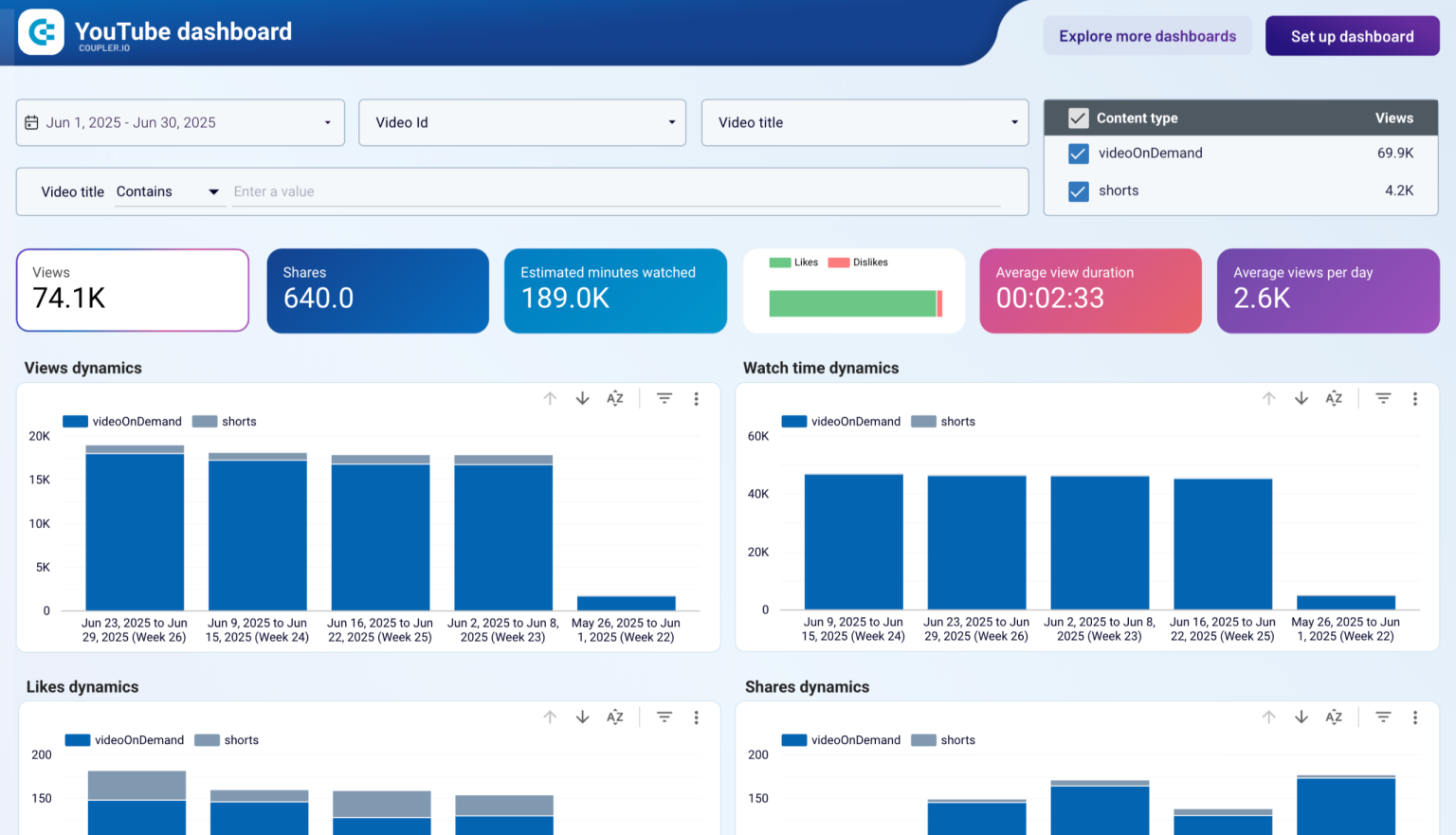Image resolution: width=1456 pixels, height=835 pixels.
Task: Click the three-dot options icon on Watch time dynamics
Action: [1415, 398]
